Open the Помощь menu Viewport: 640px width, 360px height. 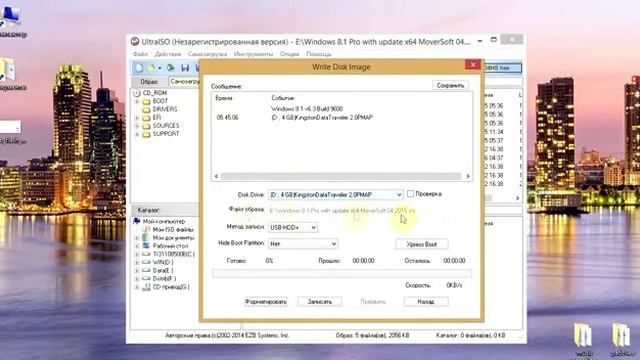319,54
